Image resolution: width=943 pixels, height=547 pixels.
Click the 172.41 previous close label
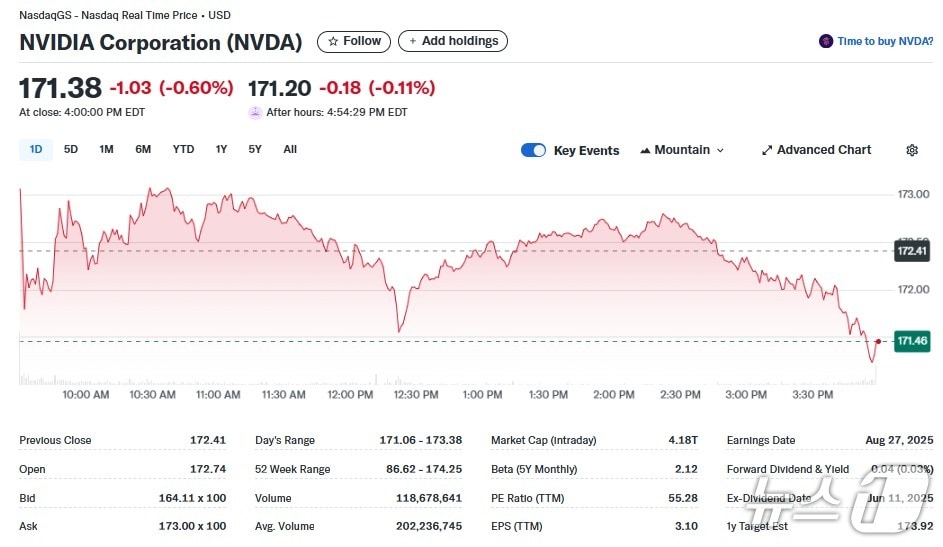(x=912, y=251)
